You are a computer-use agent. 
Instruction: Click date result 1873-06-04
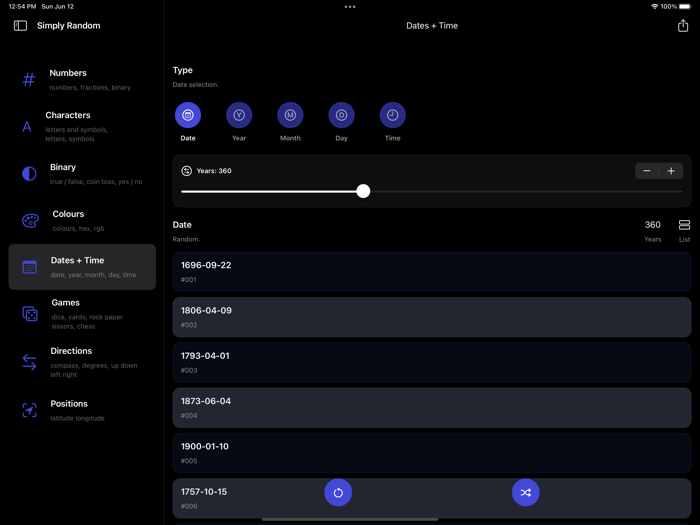click(x=432, y=408)
